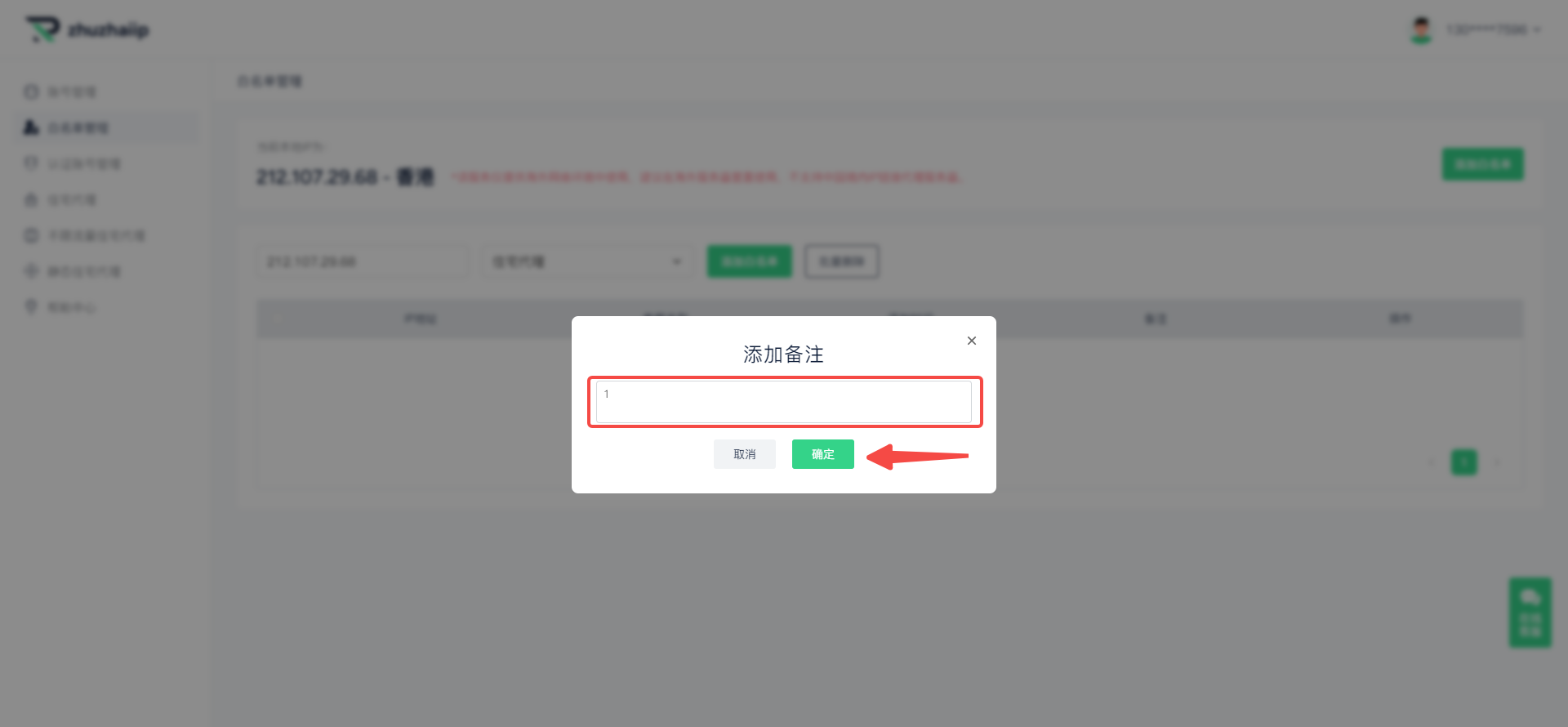The height and width of the screenshot is (727, 1568).
Task: Cancel the dialog via 取消
Action: point(744,454)
